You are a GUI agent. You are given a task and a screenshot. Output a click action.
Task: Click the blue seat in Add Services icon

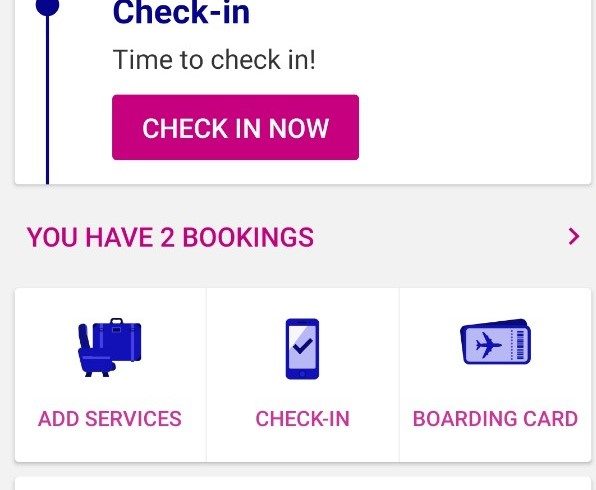tap(95, 352)
